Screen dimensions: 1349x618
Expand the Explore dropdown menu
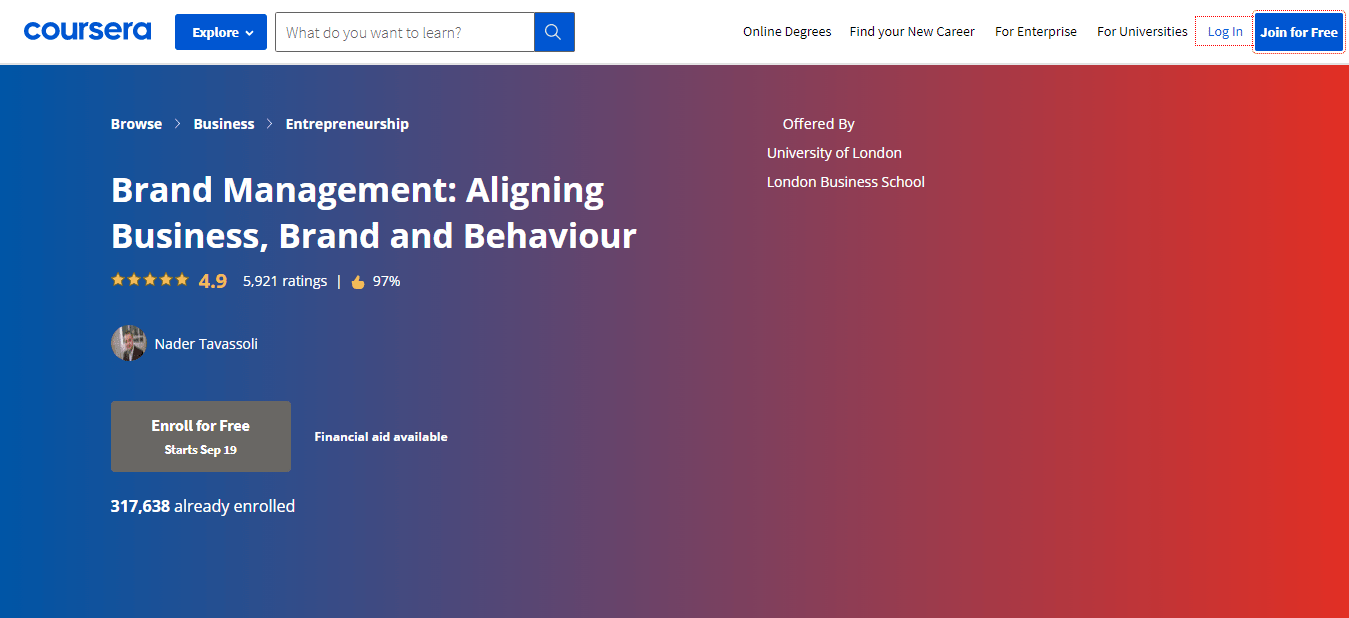pos(221,32)
